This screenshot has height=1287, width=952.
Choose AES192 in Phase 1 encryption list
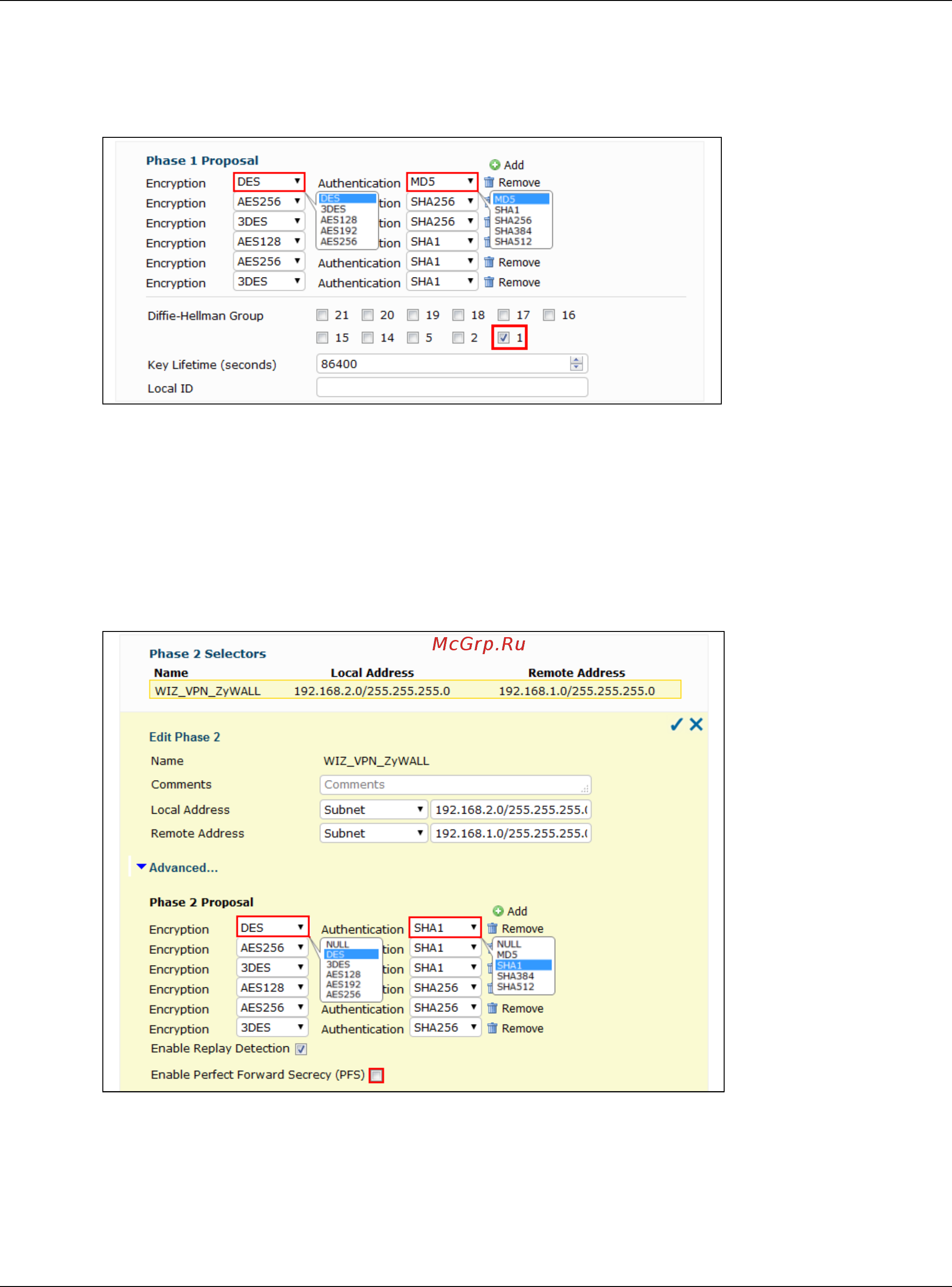(x=339, y=230)
